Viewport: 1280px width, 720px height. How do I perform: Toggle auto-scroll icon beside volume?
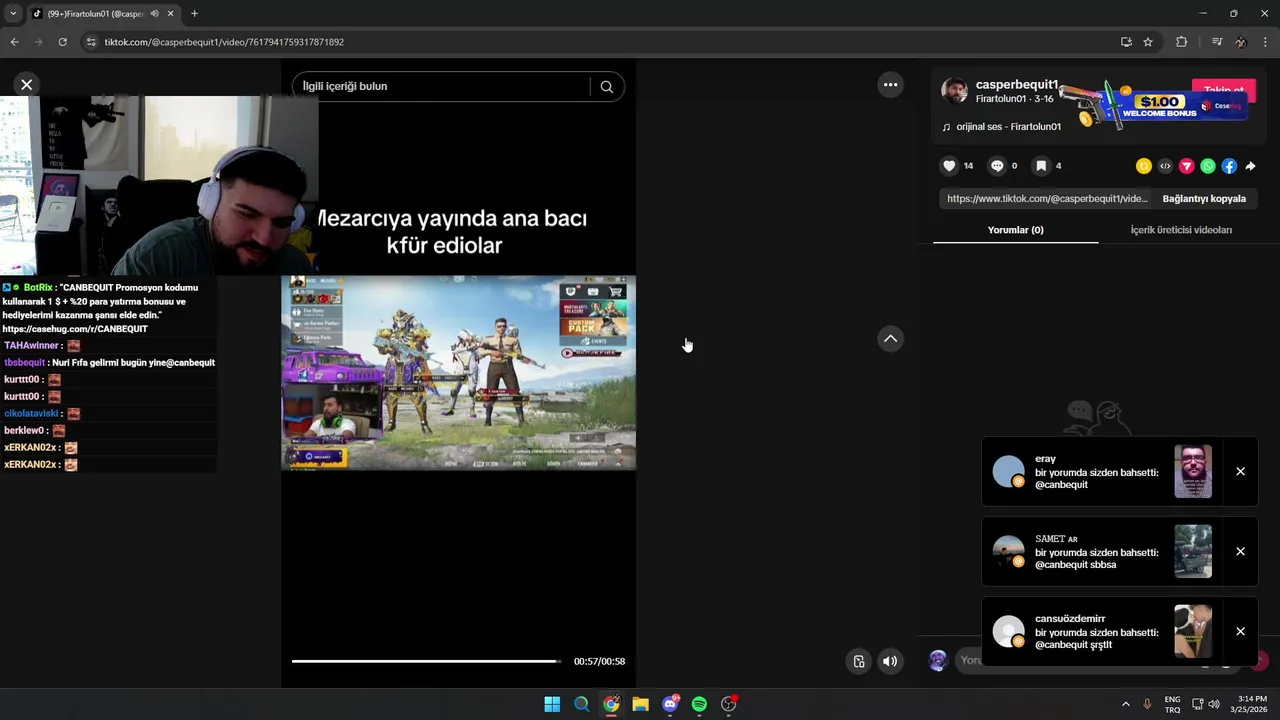(x=858, y=661)
